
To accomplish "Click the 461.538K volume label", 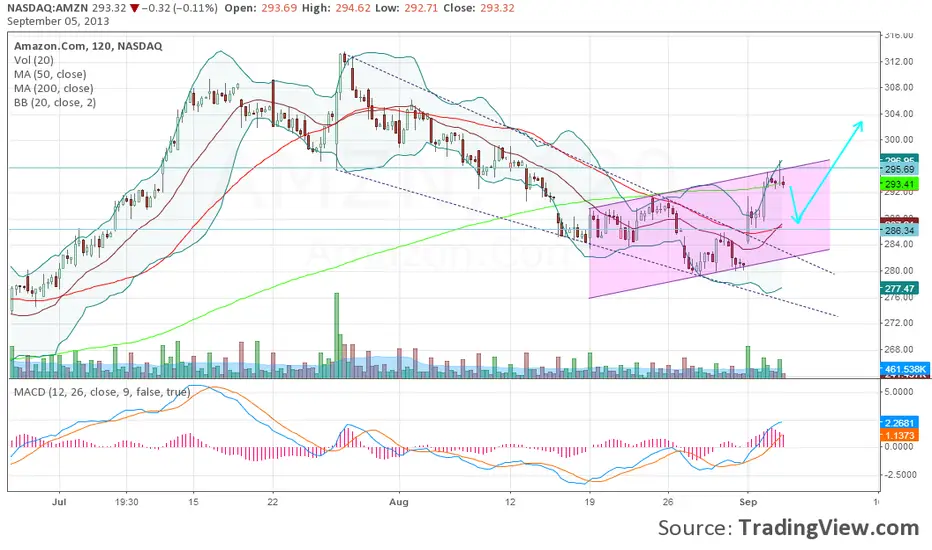I will 903,369.
